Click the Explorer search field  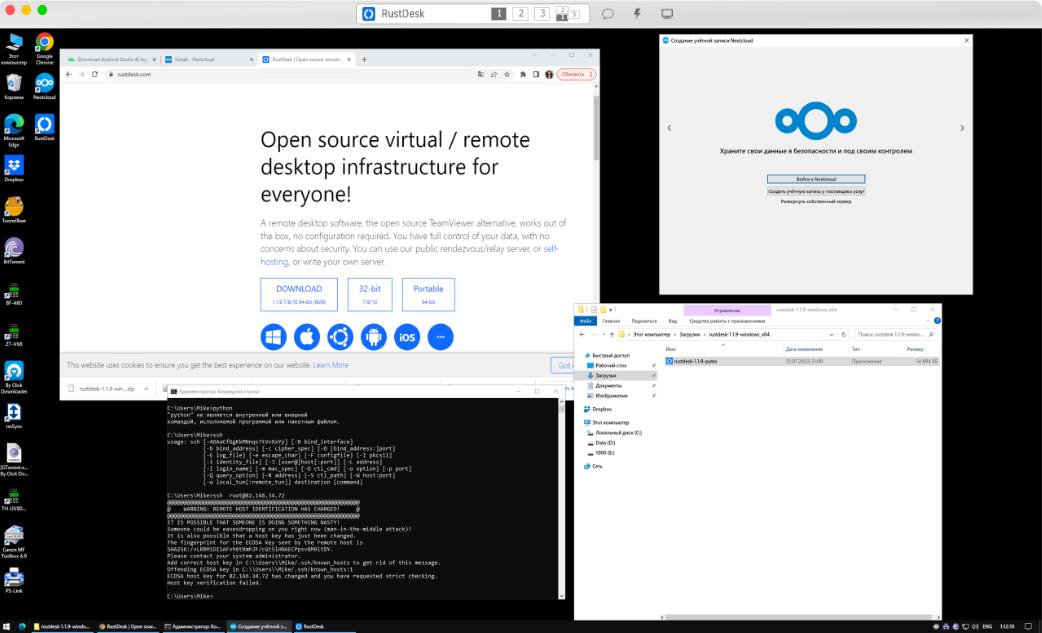890,333
